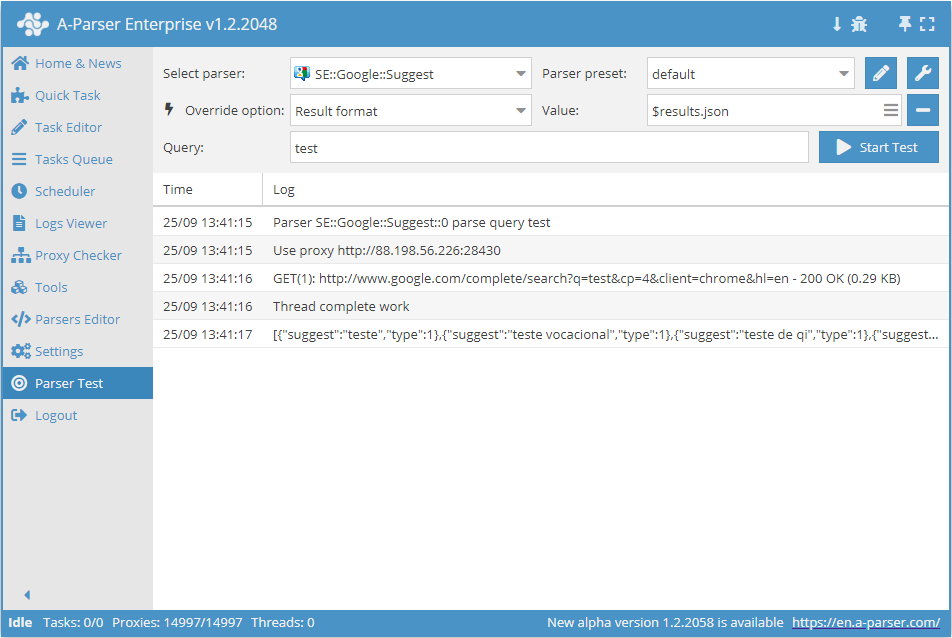The image size is (952, 638).
Task: Open Task Editor in the sidebar
Action: [x=68, y=127]
